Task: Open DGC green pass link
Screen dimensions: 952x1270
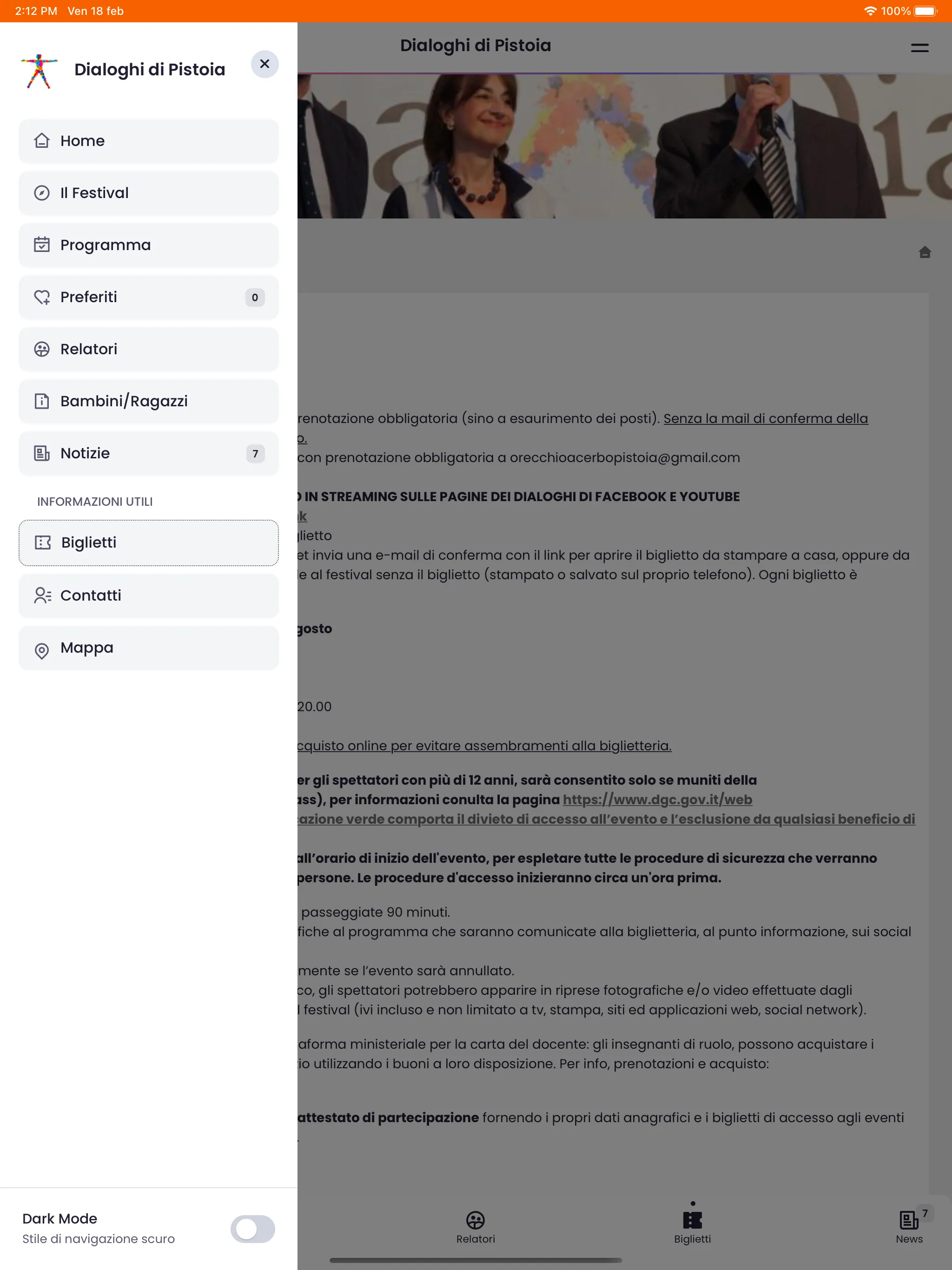Action: 656,799
